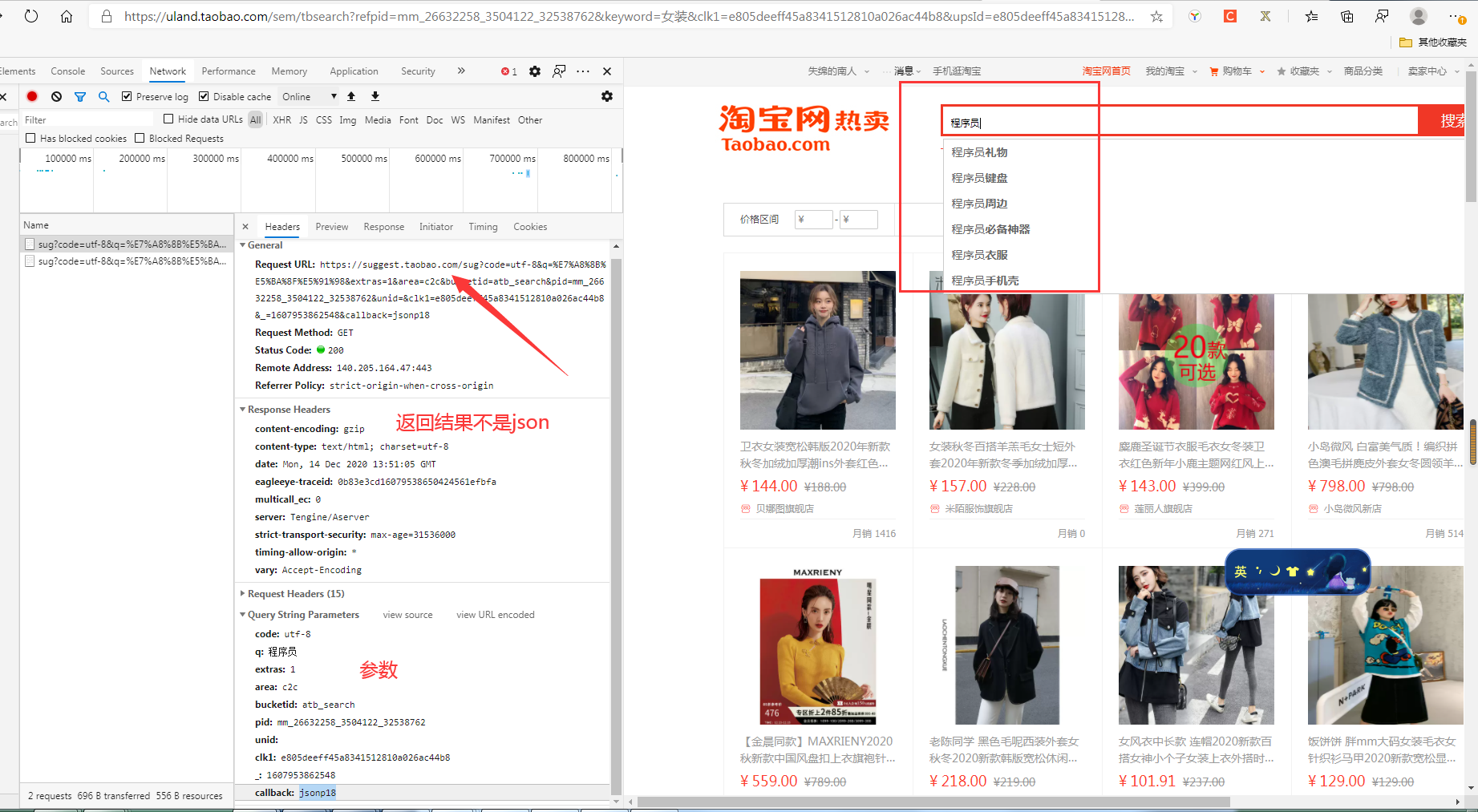Select the first sug?code=utf-8 request row
The width and height of the screenshot is (1478, 812).
pyautogui.click(x=126, y=244)
